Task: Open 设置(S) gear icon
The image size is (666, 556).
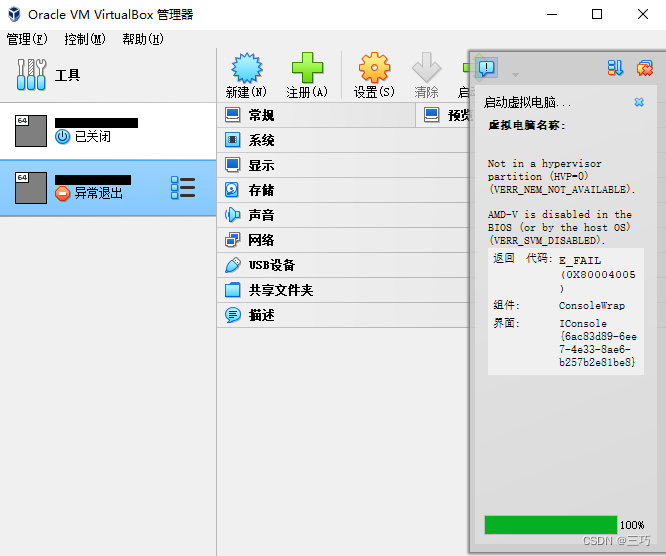Action: (374, 68)
